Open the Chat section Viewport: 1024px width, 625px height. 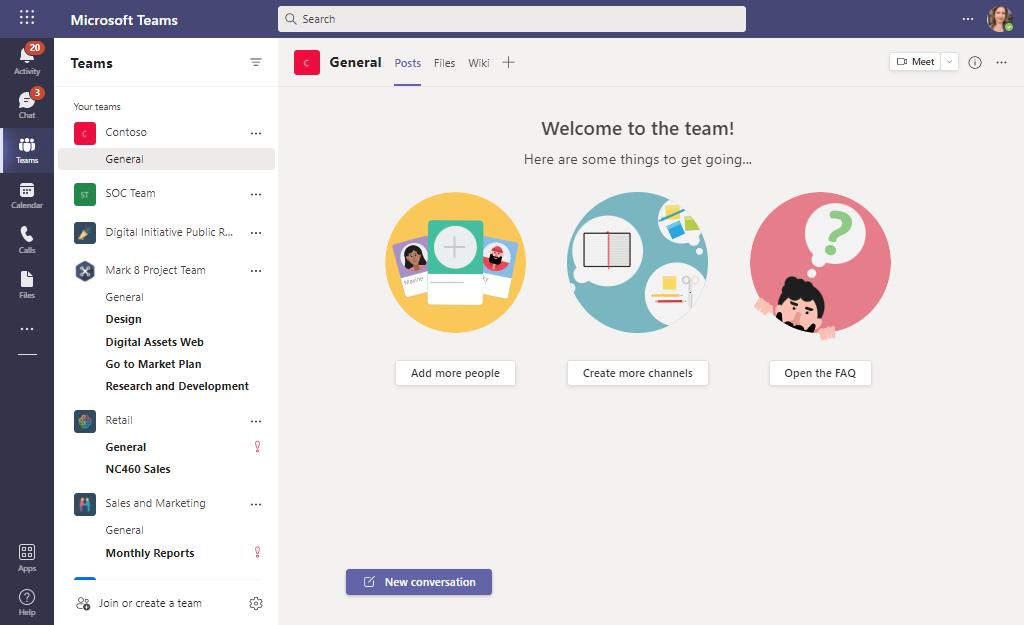point(27,104)
